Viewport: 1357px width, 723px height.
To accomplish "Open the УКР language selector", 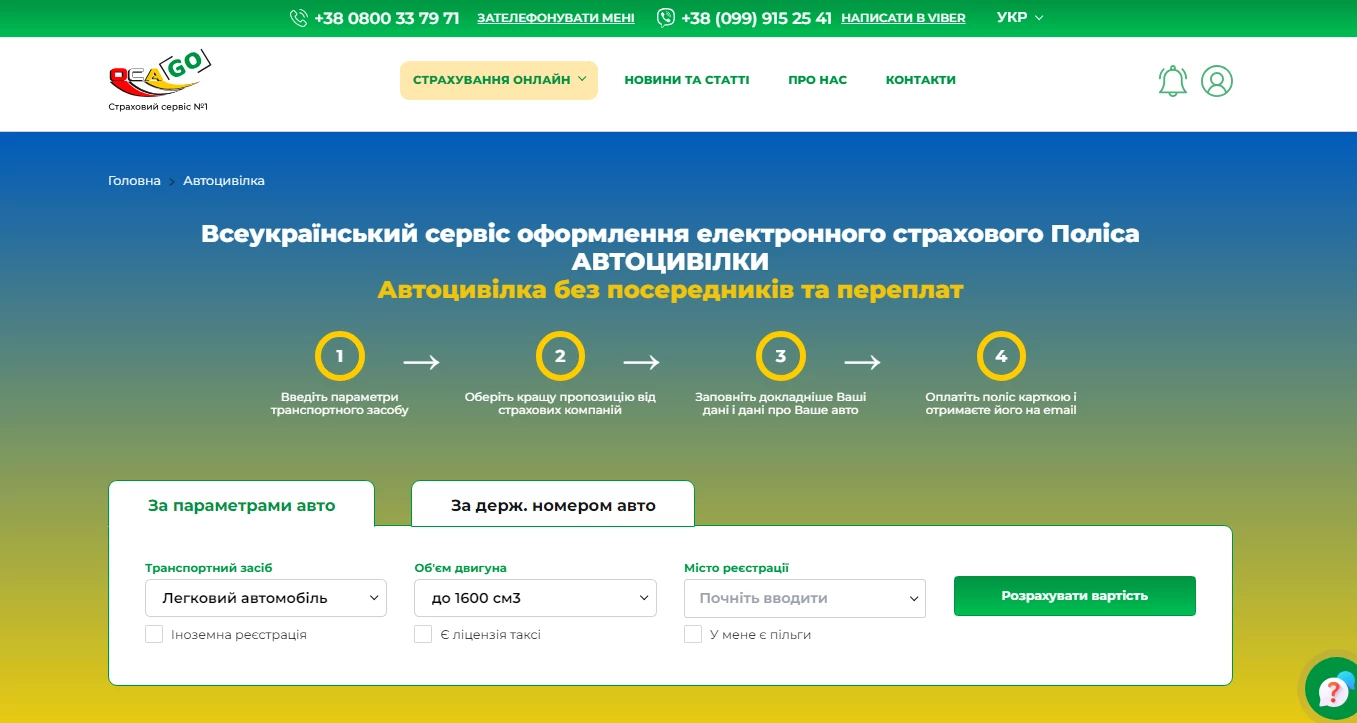I will point(1019,17).
